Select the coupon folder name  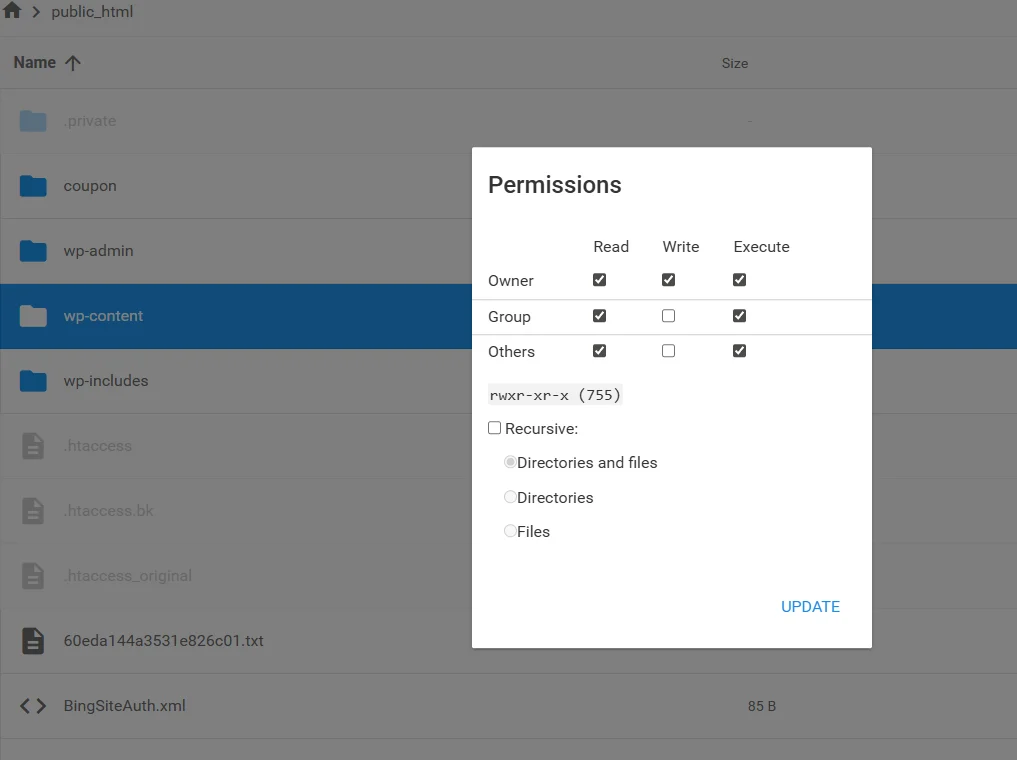point(90,186)
